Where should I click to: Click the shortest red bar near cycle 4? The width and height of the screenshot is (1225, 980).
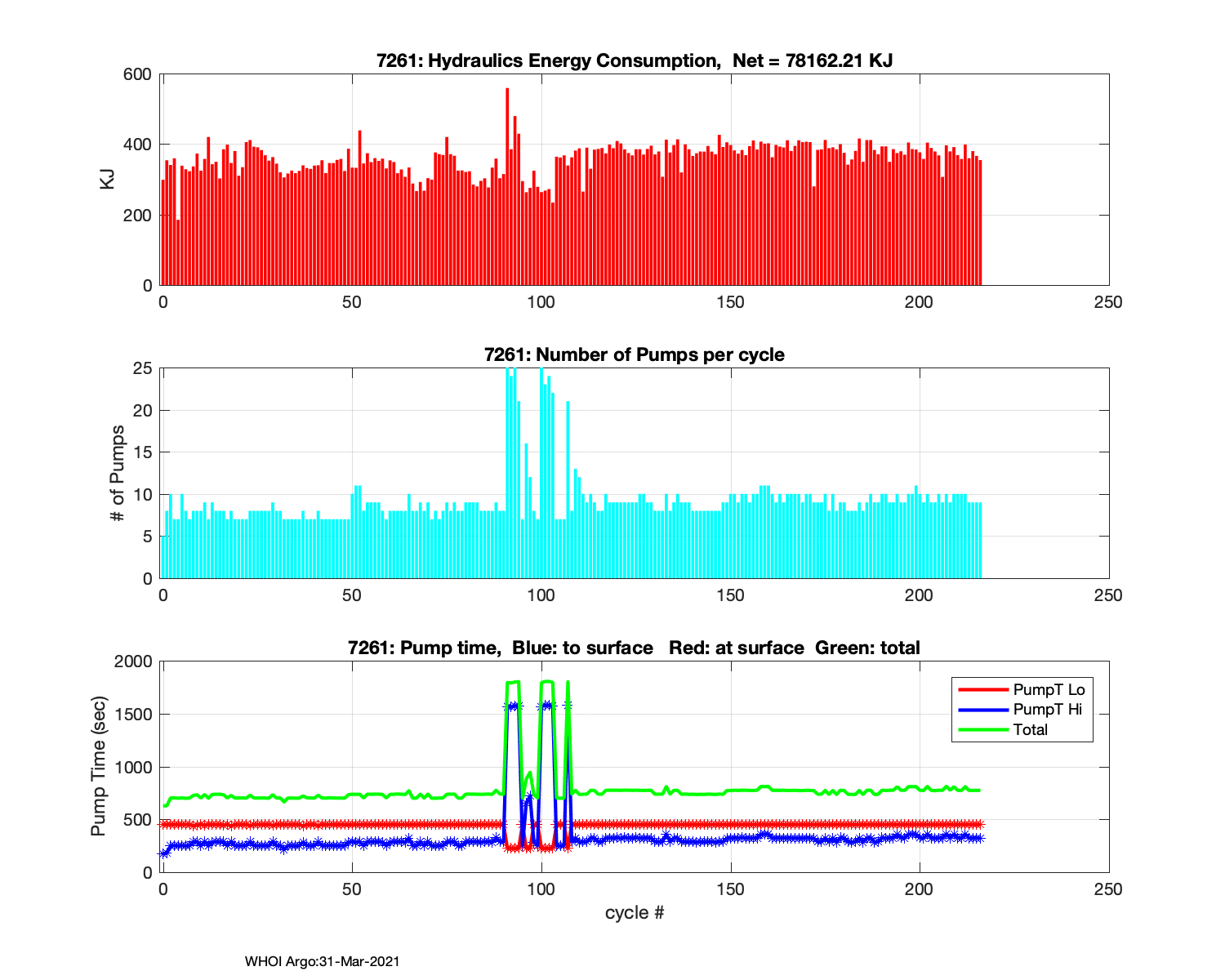(178, 253)
